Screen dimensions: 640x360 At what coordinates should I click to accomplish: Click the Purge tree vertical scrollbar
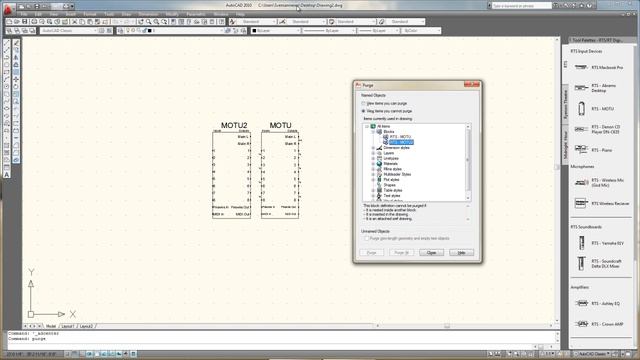pyautogui.click(x=468, y=162)
